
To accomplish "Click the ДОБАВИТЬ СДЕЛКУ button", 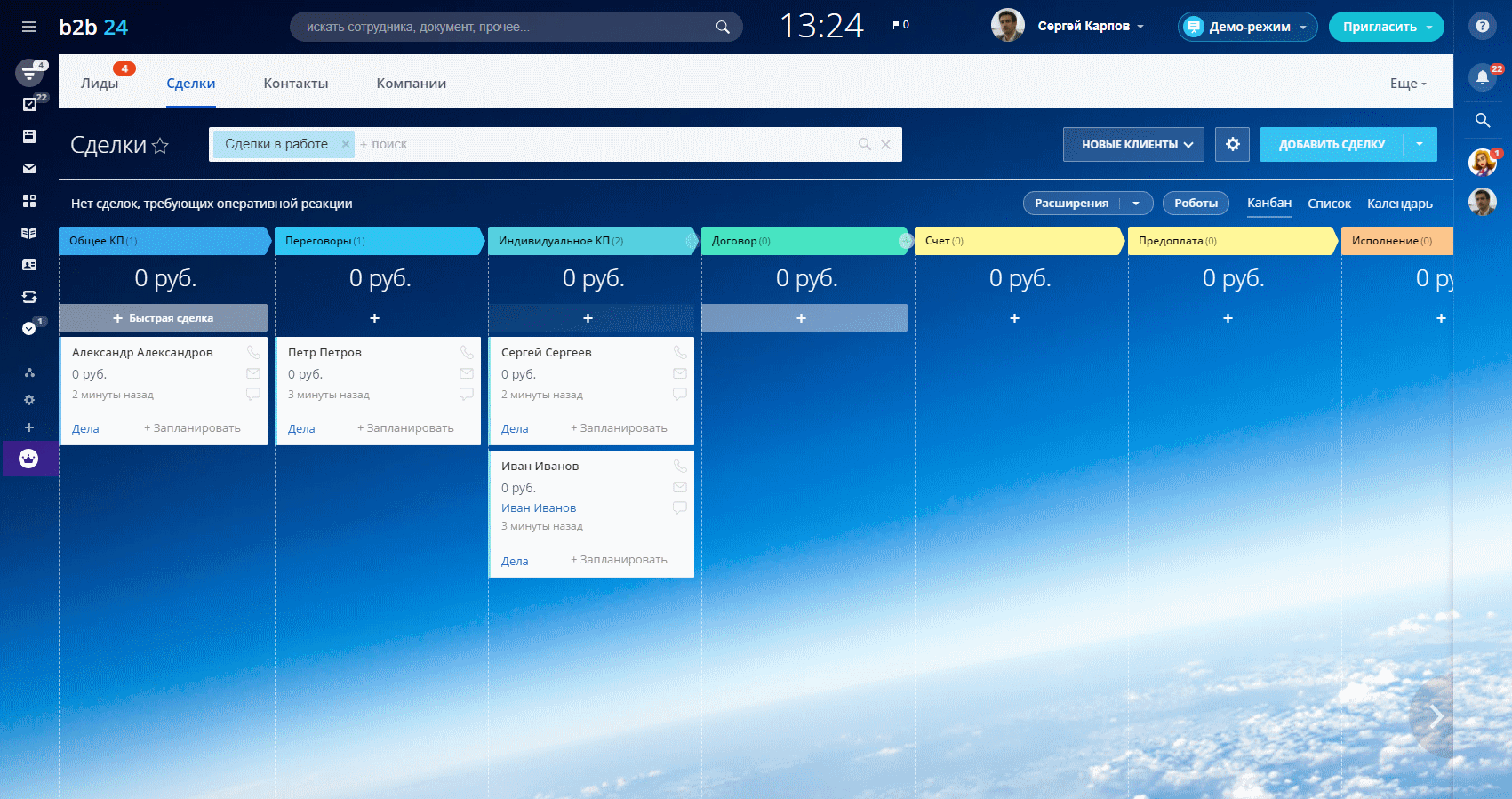I will point(1332,144).
